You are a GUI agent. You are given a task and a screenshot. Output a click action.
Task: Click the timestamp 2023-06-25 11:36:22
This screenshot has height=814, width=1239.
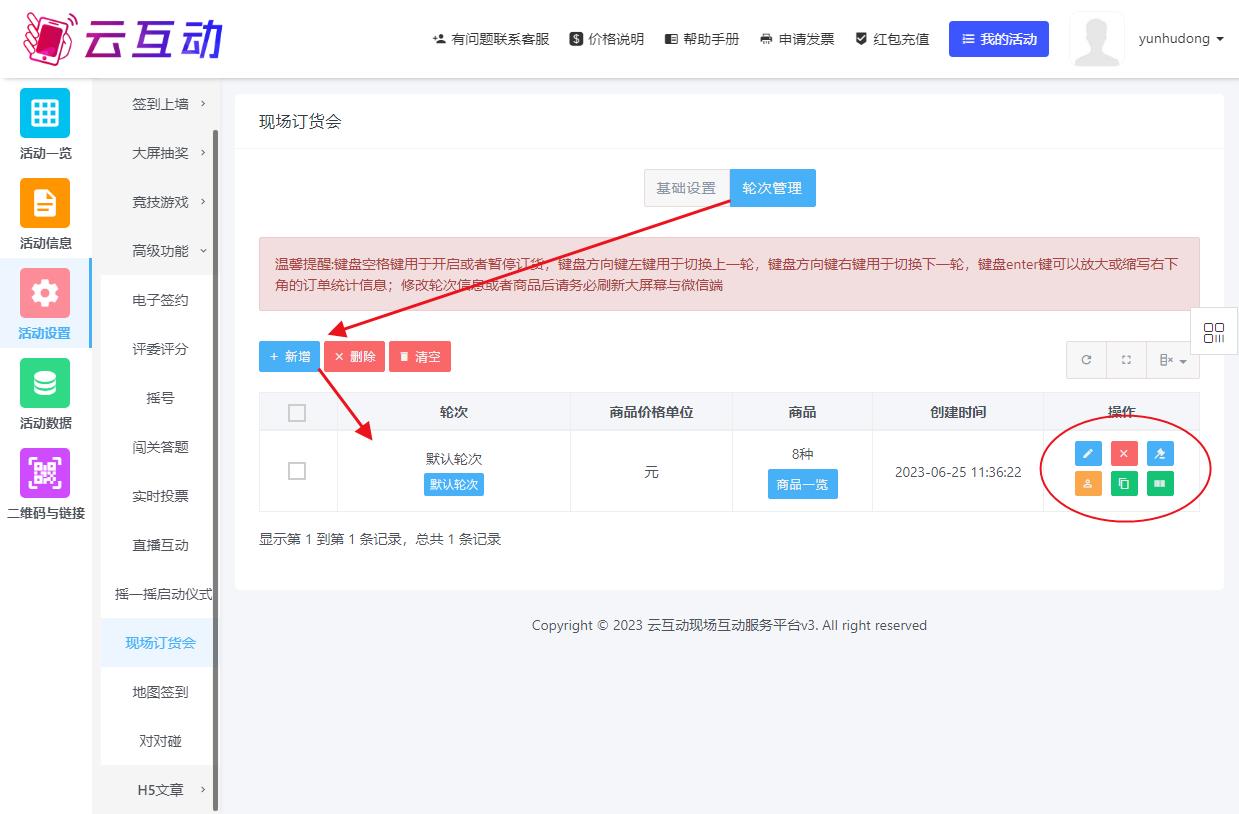[958, 472]
